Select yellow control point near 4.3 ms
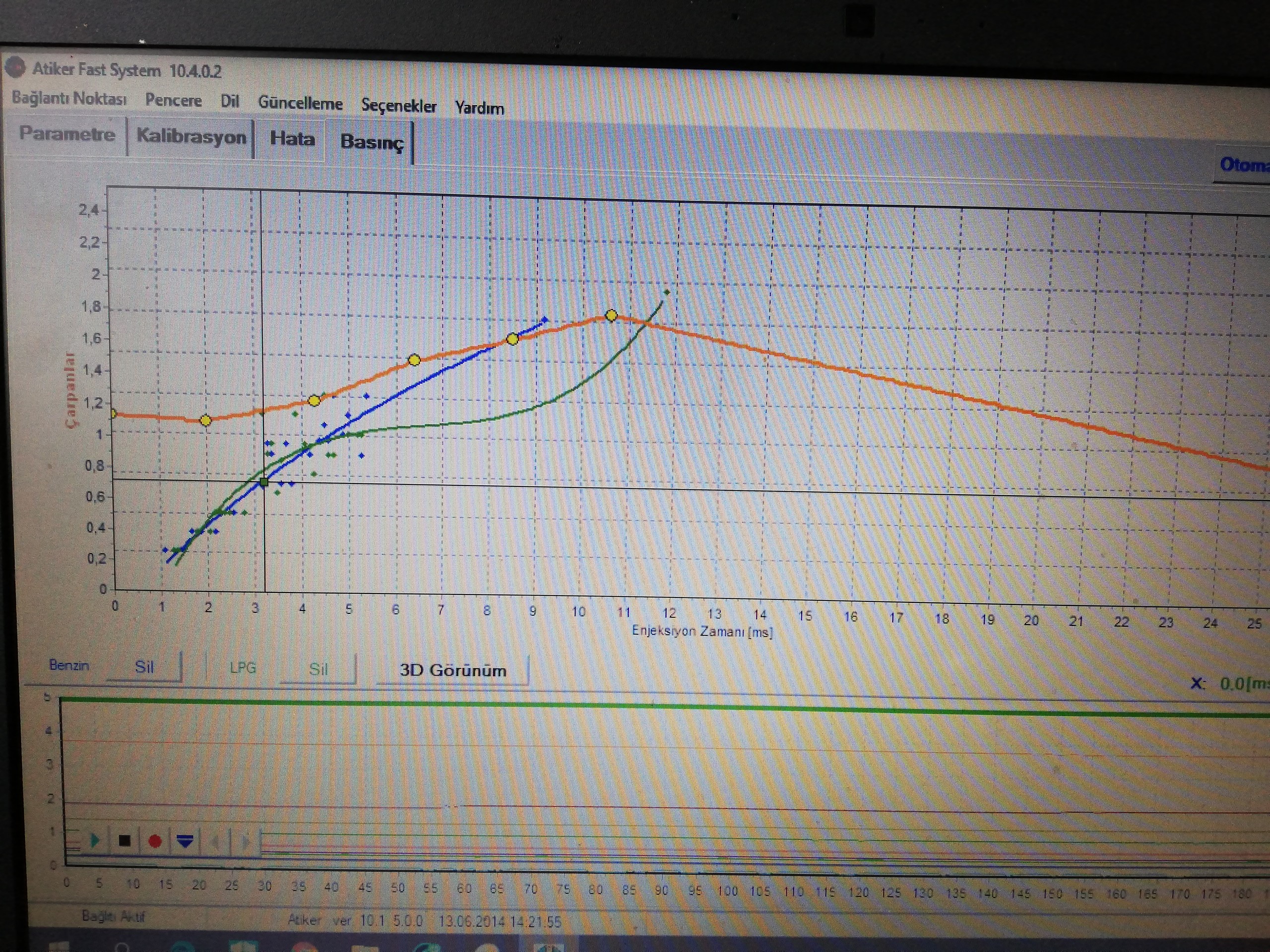This screenshot has height=952, width=1270. coord(314,401)
